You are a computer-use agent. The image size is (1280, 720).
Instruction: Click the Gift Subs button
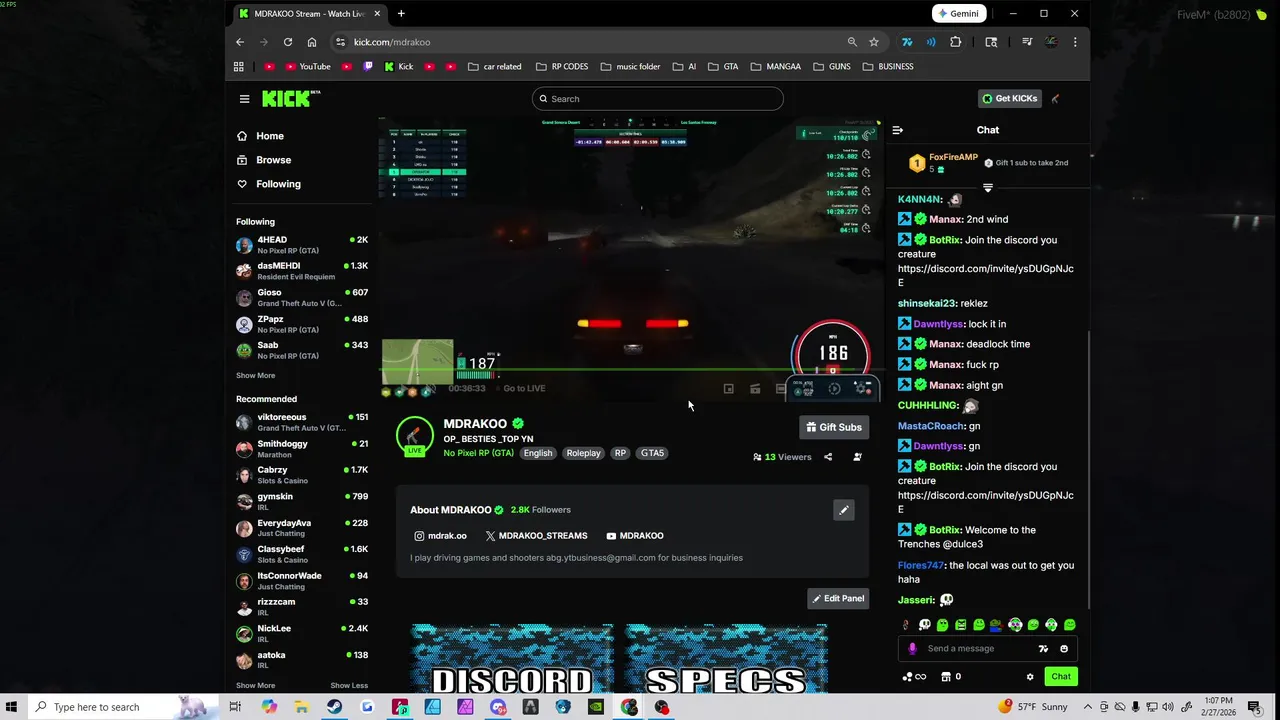[x=834, y=427]
